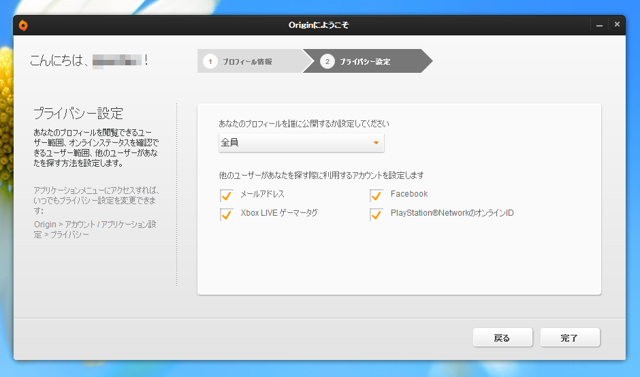This screenshot has width=640, height=377.
Task: Click the プライバシー設定 heading in left panel
Action: point(78,113)
